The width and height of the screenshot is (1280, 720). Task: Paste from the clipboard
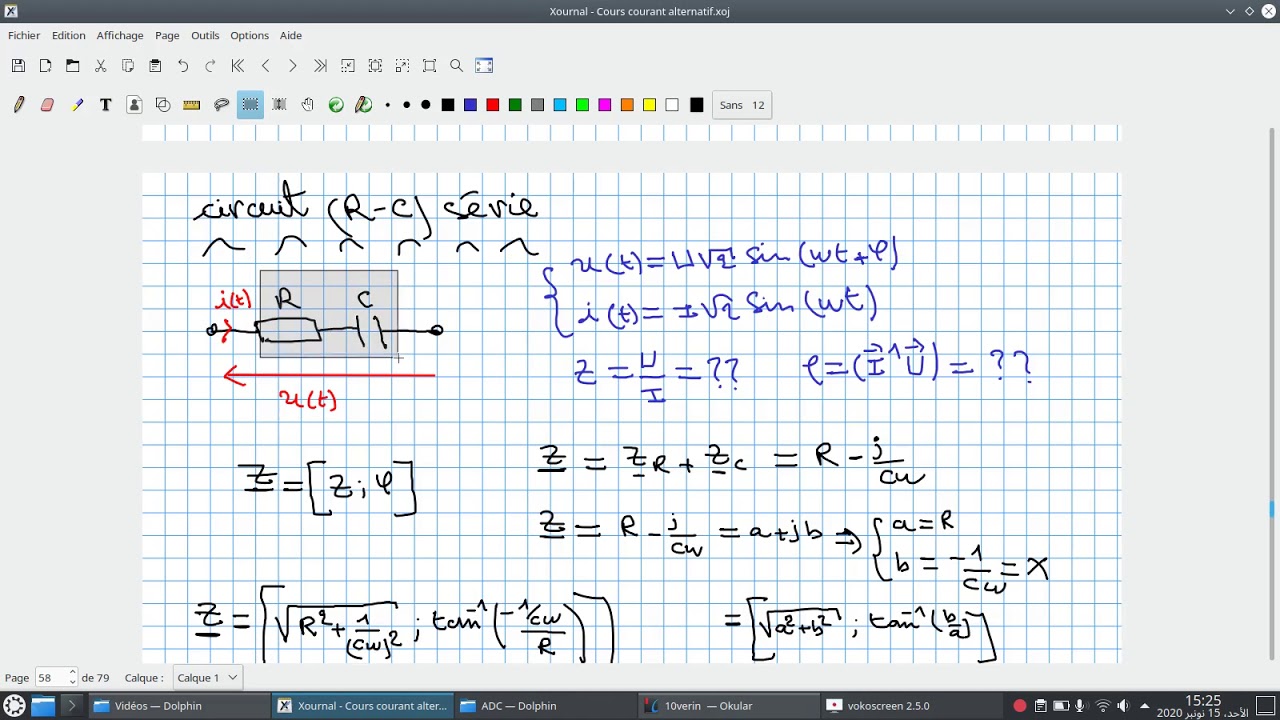(155, 66)
